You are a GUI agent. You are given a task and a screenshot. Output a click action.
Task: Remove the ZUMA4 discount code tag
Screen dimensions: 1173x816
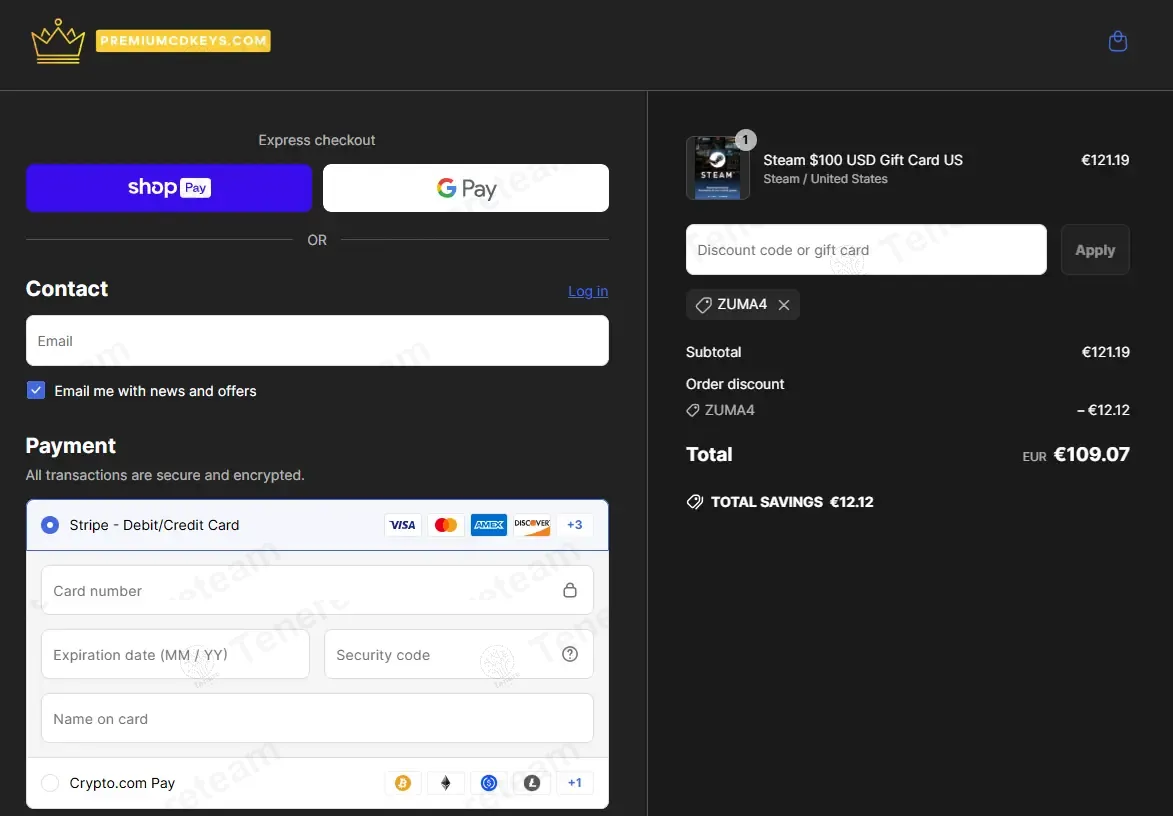(x=784, y=305)
